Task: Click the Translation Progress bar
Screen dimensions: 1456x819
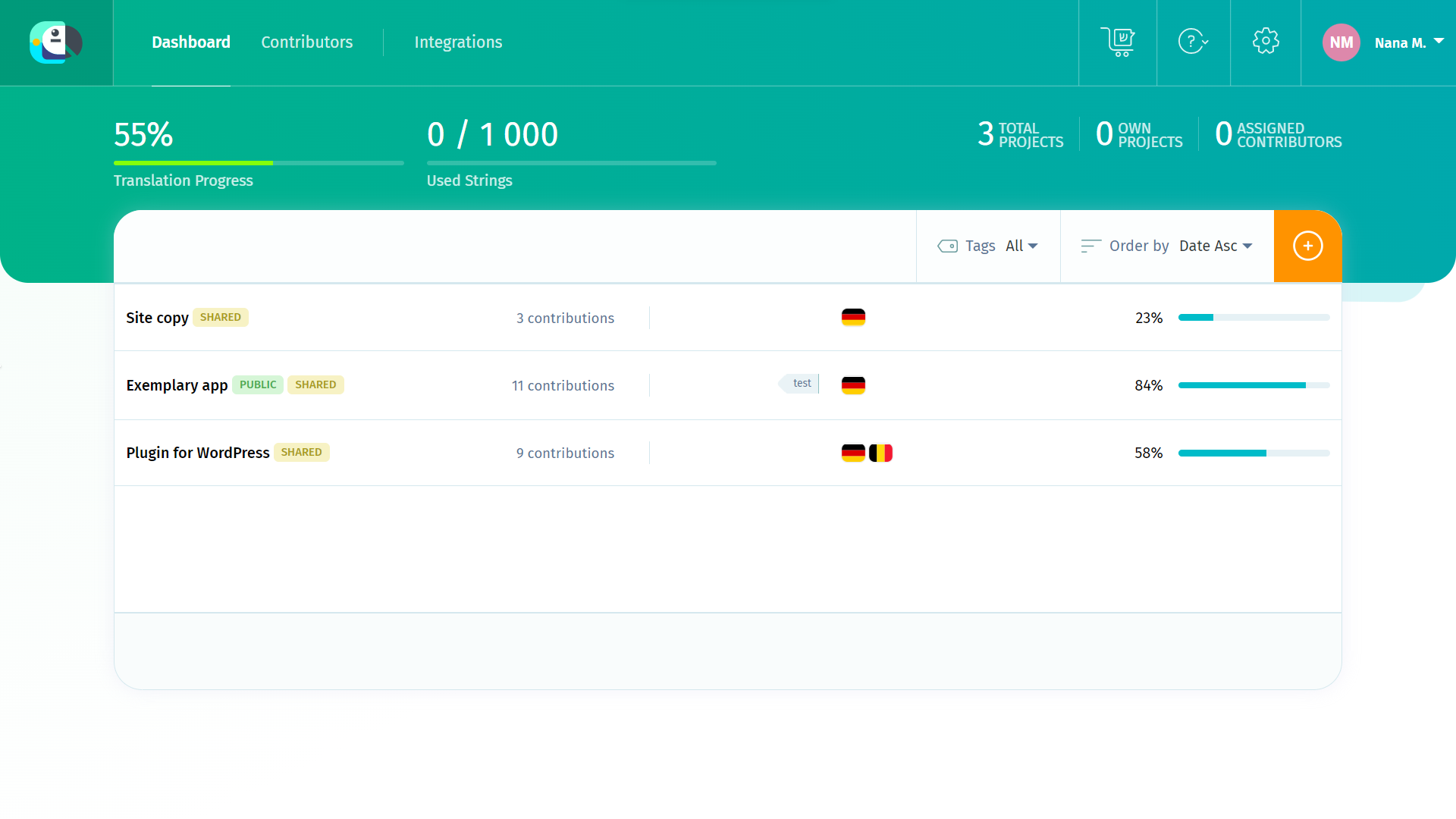Action: coord(259,163)
